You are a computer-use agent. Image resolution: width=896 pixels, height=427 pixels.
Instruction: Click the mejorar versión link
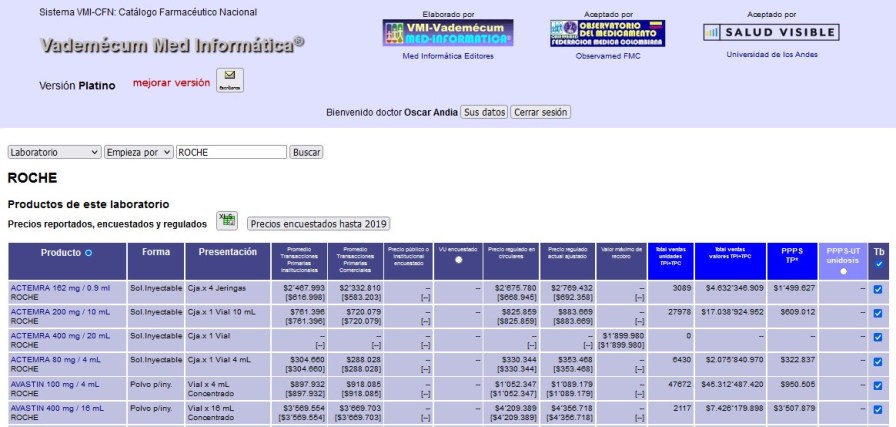click(171, 82)
